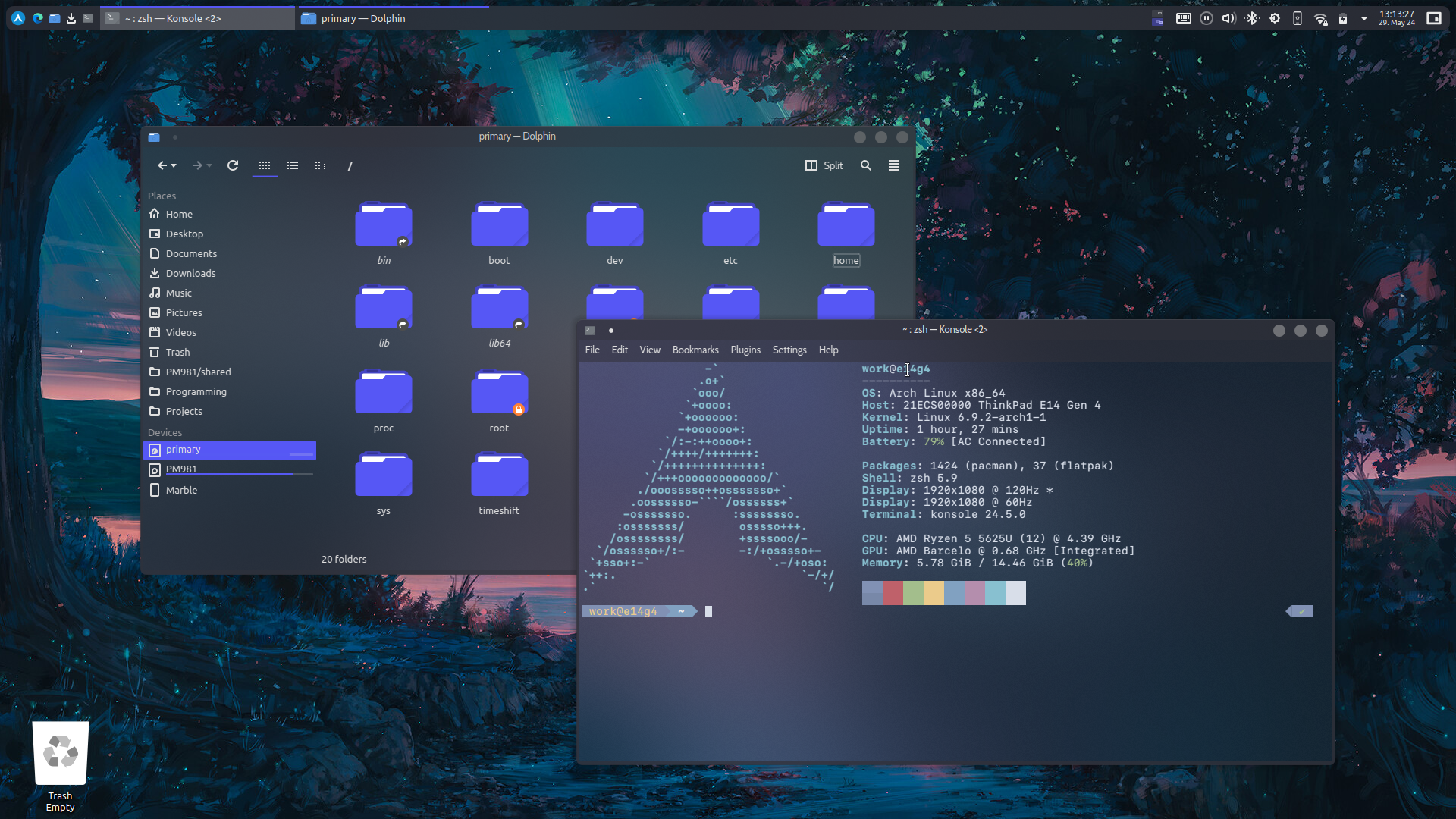Screen dimensions: 1456x819
Task: Expand the back navigation history dropdown
Action: [174, 166]
